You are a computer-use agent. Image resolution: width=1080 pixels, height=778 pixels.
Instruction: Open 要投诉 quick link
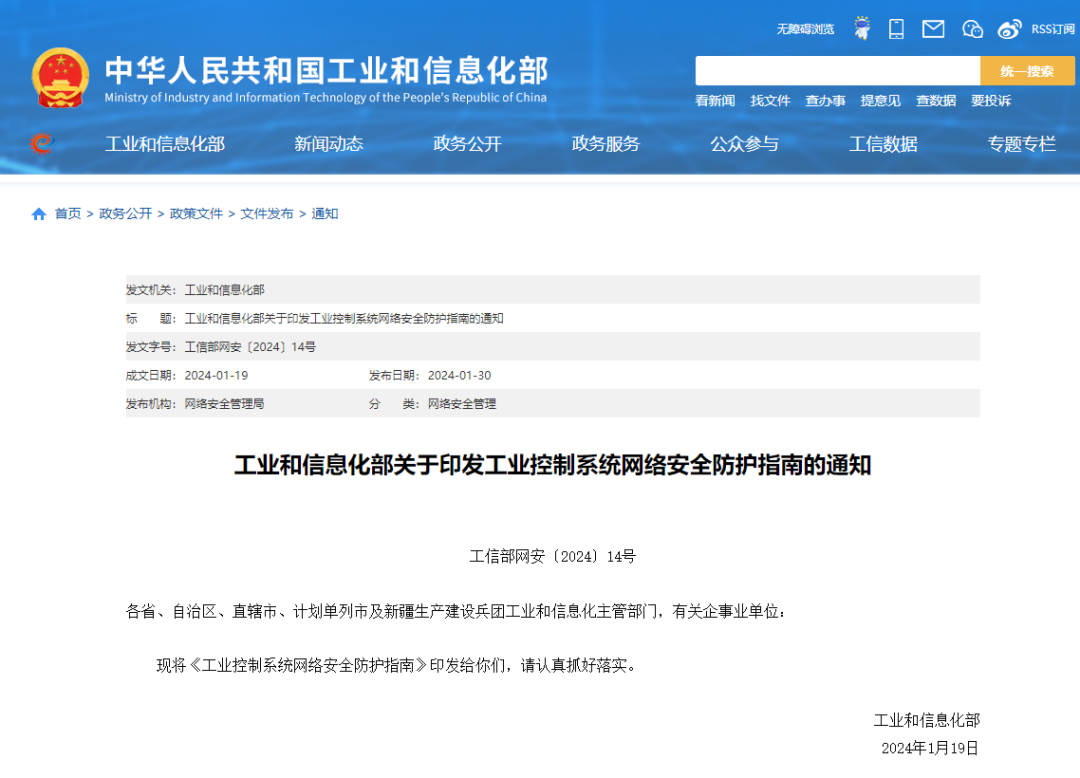coord(990,101)
